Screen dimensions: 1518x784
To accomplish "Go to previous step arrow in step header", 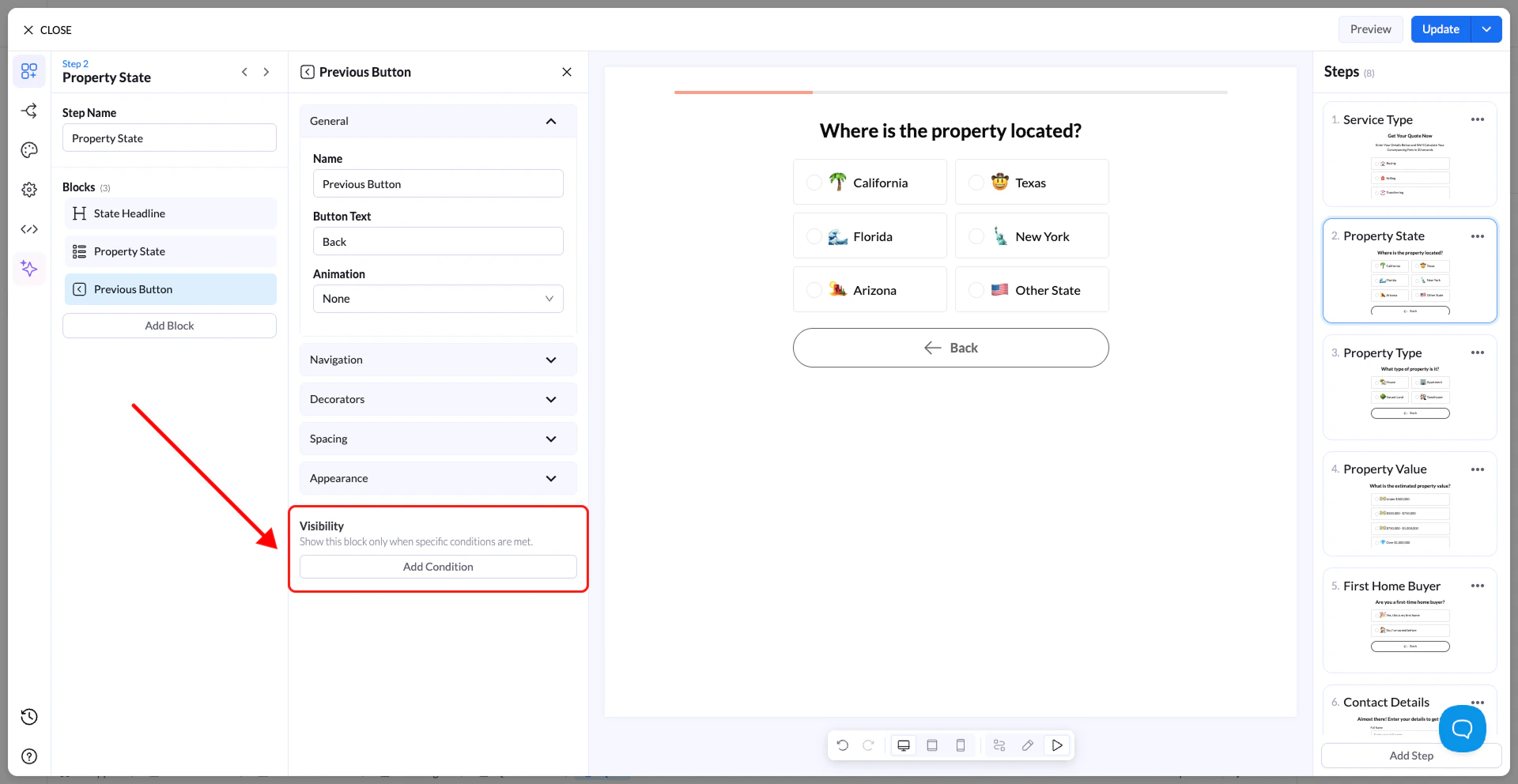I will (x=244, y=72).
